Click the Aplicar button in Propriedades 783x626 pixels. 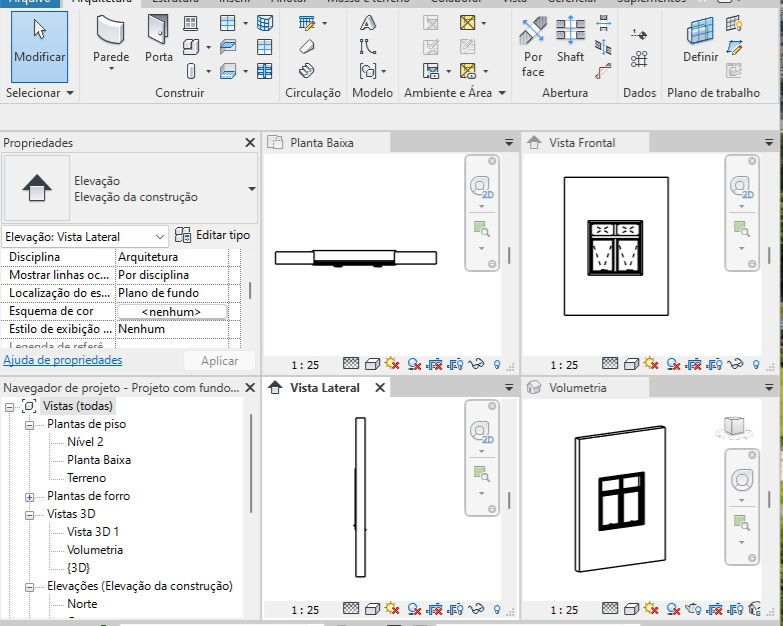[219, 360]
